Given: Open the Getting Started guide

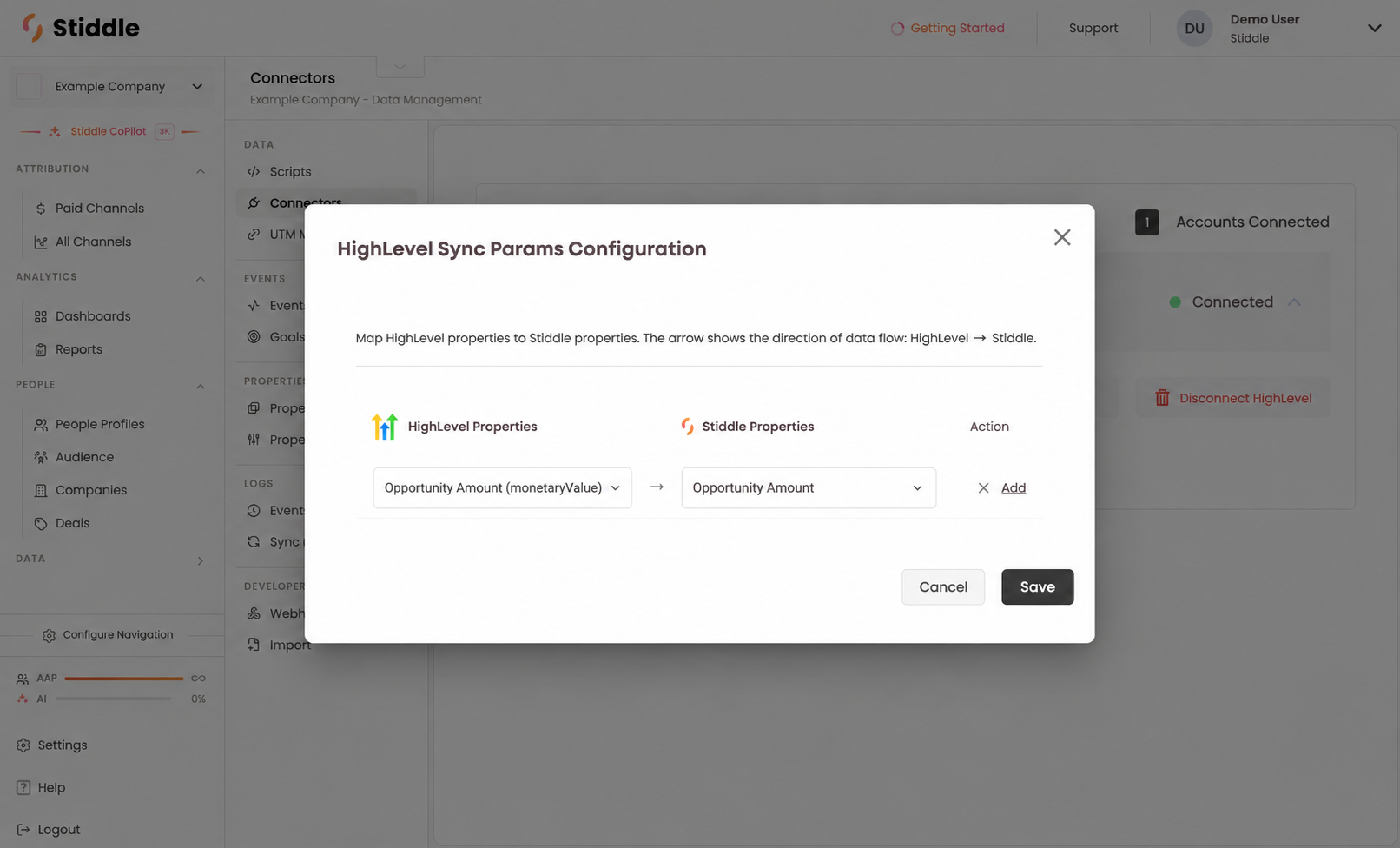Looking at the screenshot, I should (948, 29).
